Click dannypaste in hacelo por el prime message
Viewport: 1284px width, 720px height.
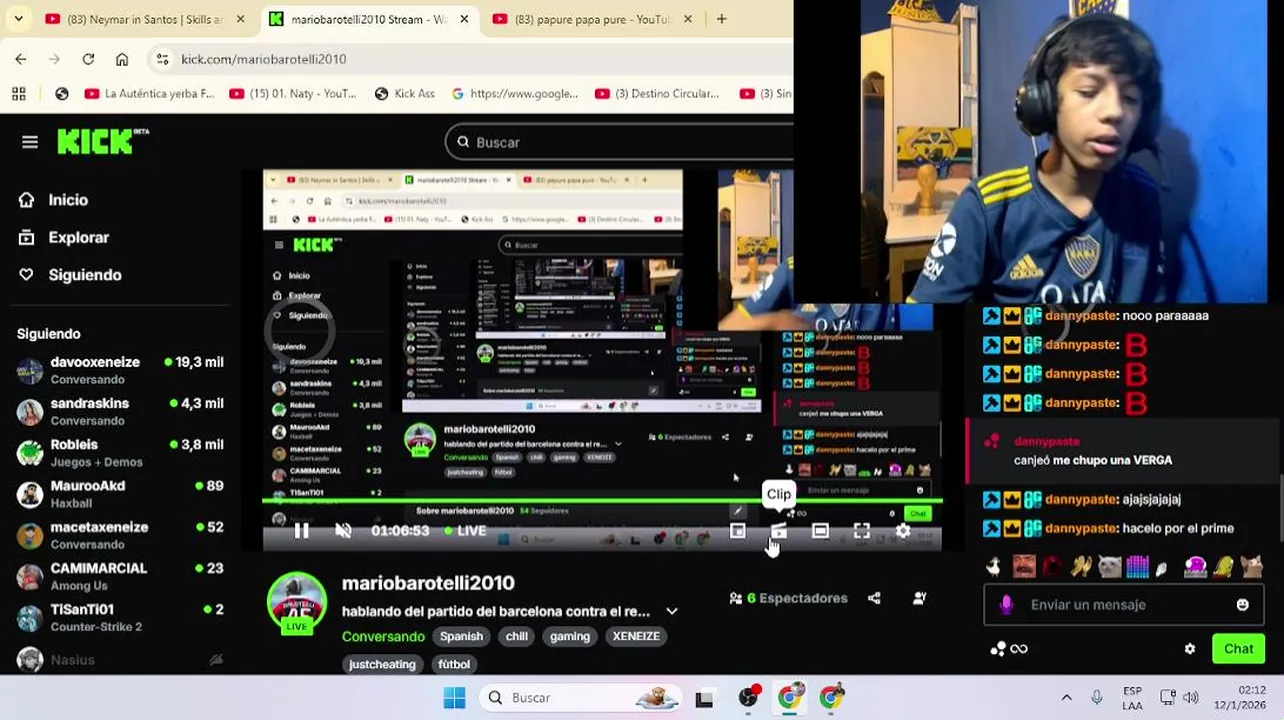pyautogui.click(x=1081, y=528)
